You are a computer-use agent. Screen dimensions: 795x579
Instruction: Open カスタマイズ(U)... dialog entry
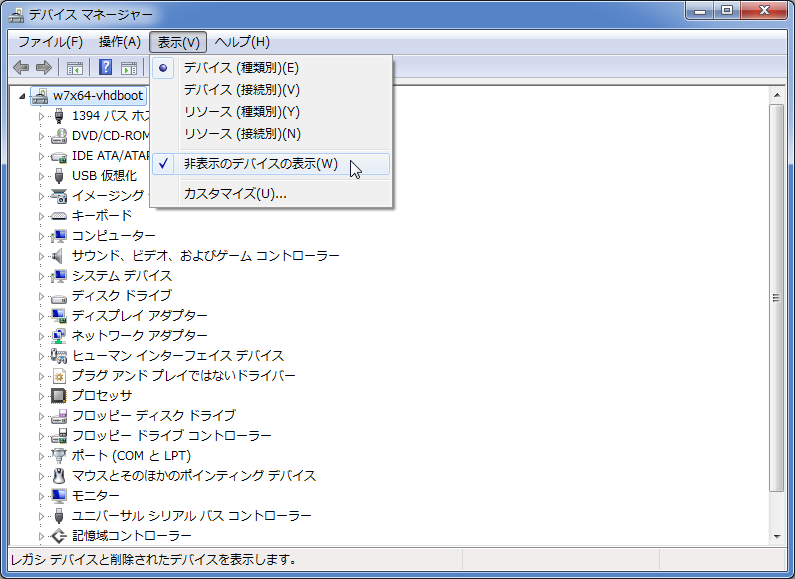click(235, 194)
